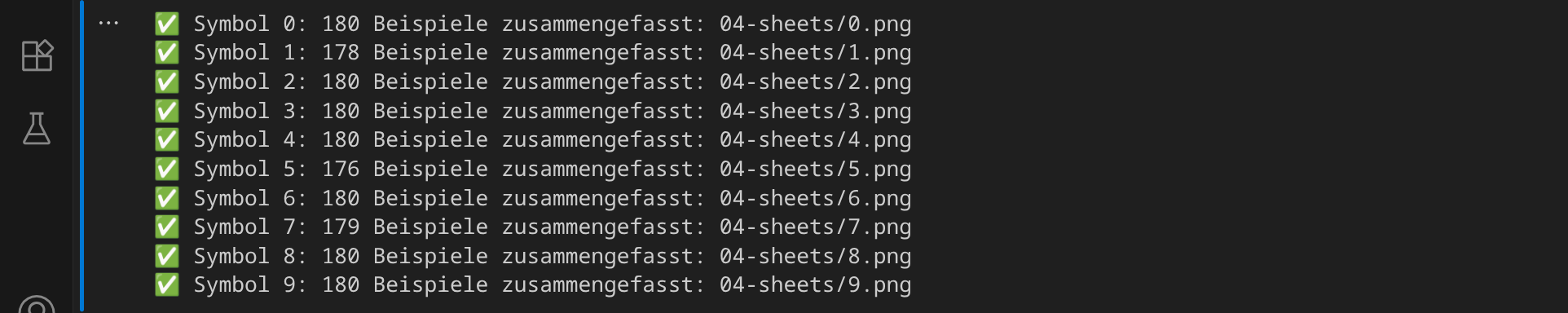Click the cell output ellipsis menu
The image size is (1568, 313).
108,24
